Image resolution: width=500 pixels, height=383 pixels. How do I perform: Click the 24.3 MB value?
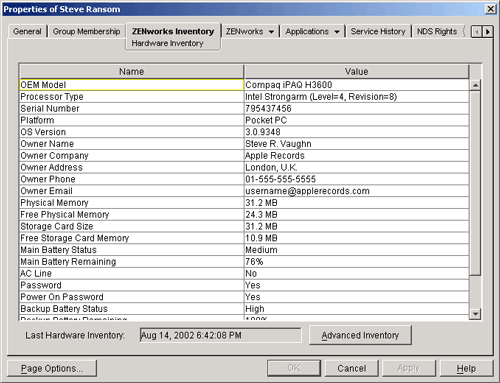tap(356, 215)
